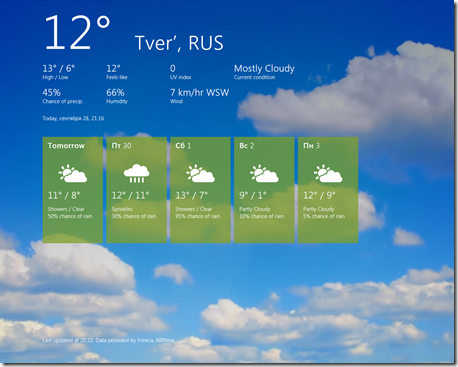
Task: Select the Вс 2 heading in the fourth tile
Action: point(247,146)
